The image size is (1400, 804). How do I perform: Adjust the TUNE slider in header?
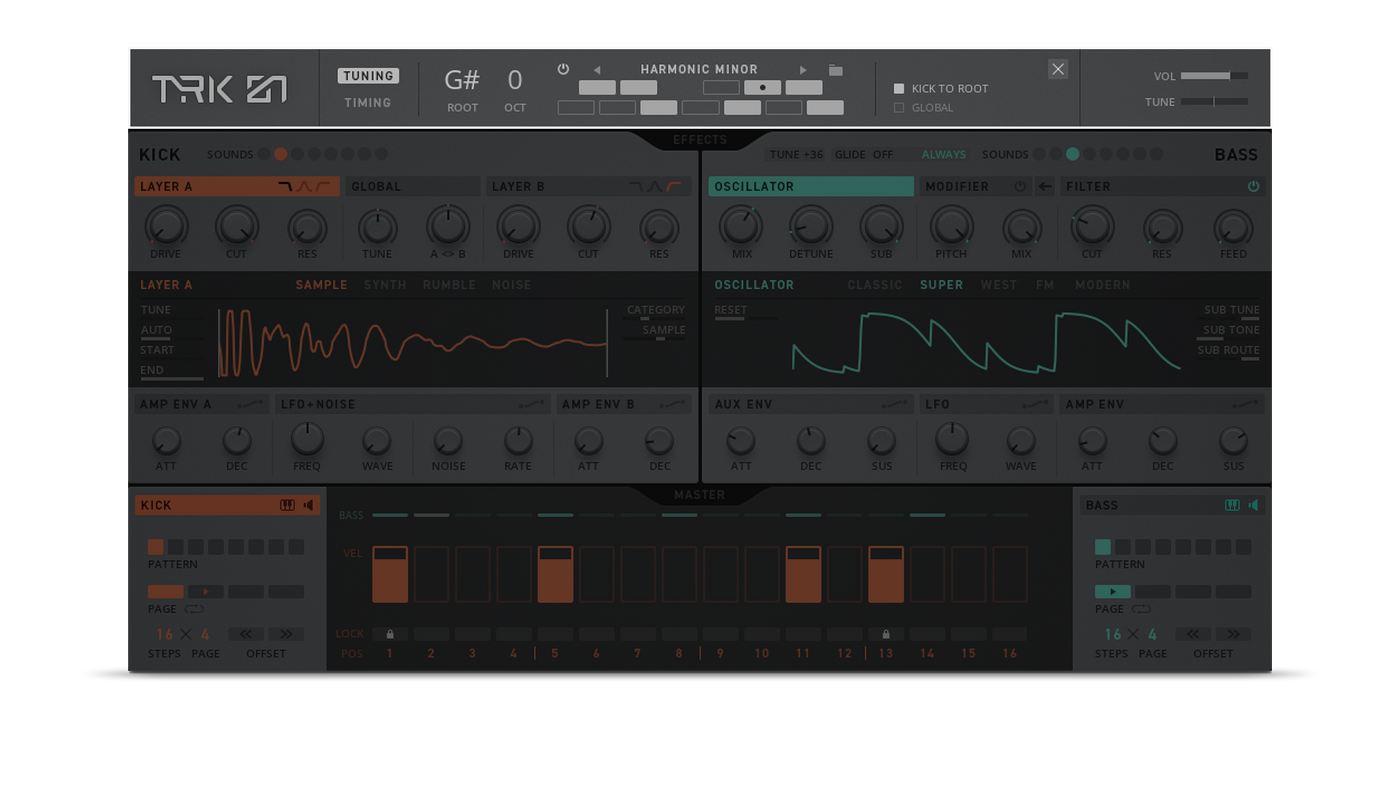coord(1214,102)
